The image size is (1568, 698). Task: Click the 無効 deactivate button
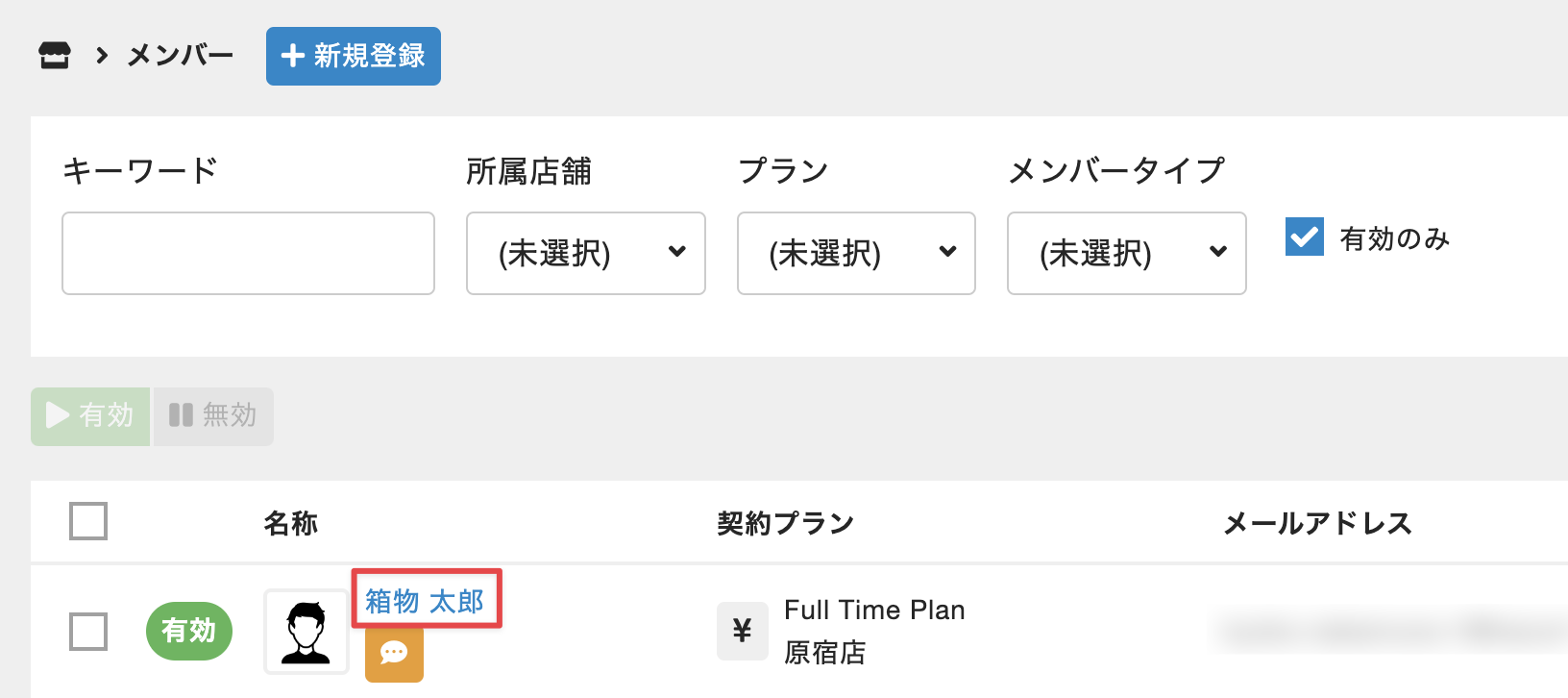pyautogui.click(x=213, y=416)
